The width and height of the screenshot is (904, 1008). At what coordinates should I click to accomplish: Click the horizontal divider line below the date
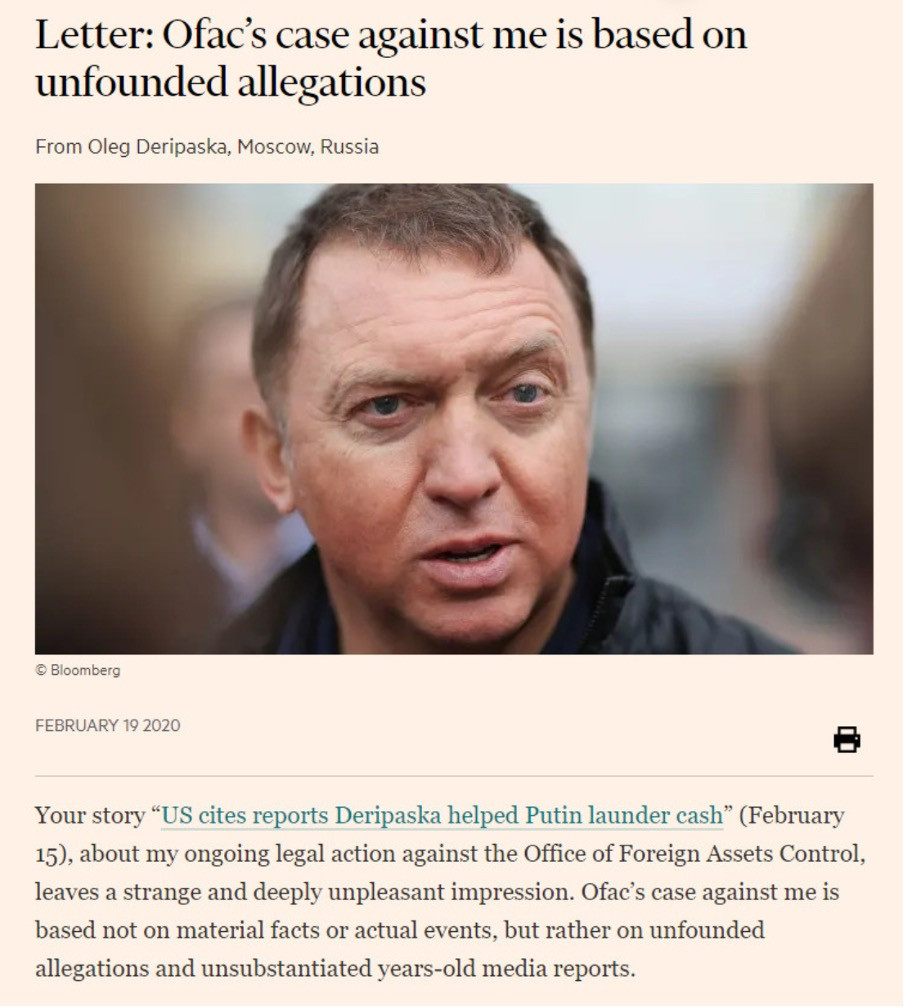453,776
